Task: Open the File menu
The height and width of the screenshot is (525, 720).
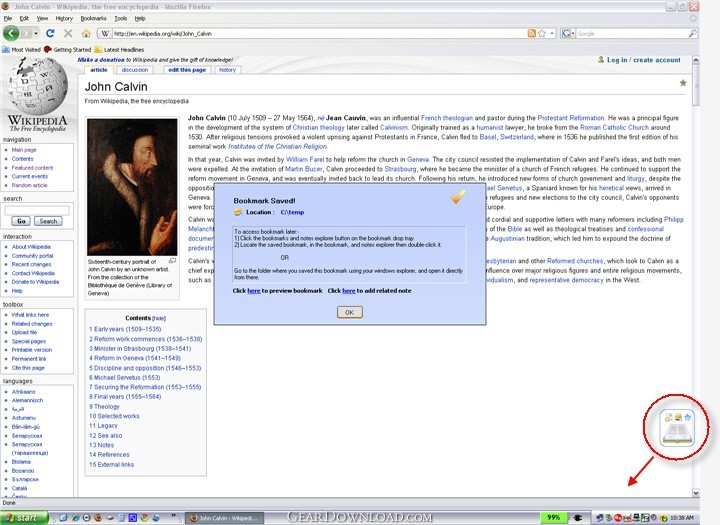Action: pyautogui.click(x=8, y=18)
